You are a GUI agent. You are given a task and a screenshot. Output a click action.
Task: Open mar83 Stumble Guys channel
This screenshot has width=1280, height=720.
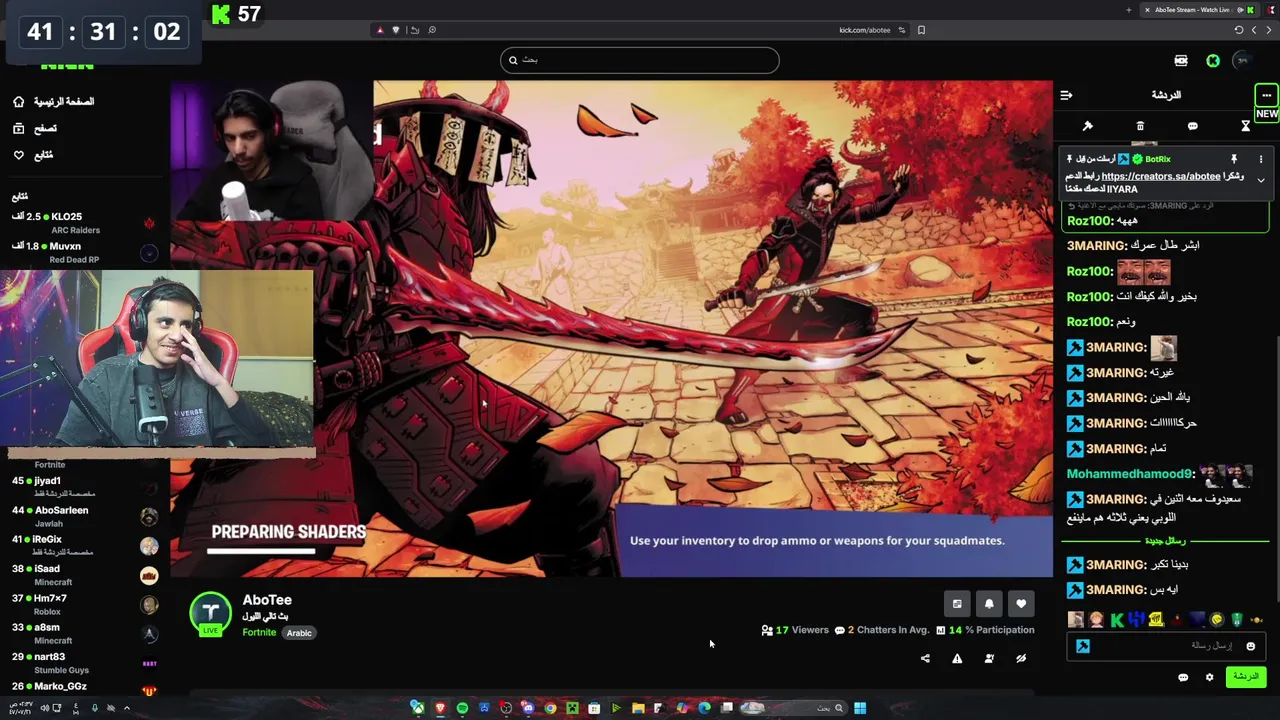tap(85, 662)
